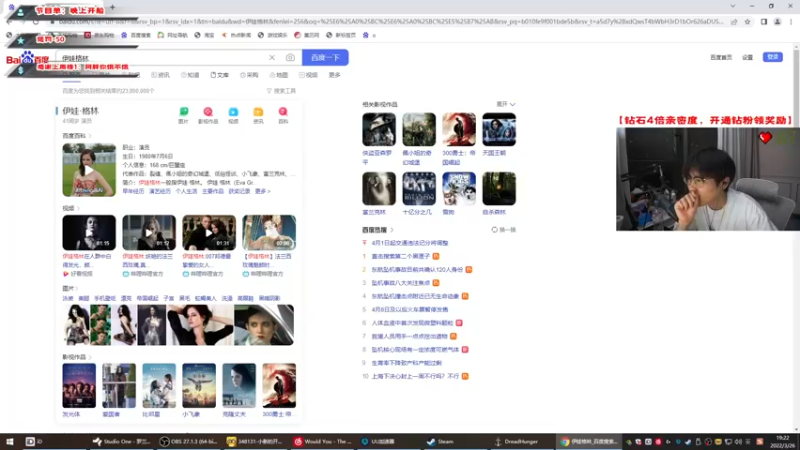Click the 登录 login button
Screen dimensions: 800x450
tap(772, 57)
